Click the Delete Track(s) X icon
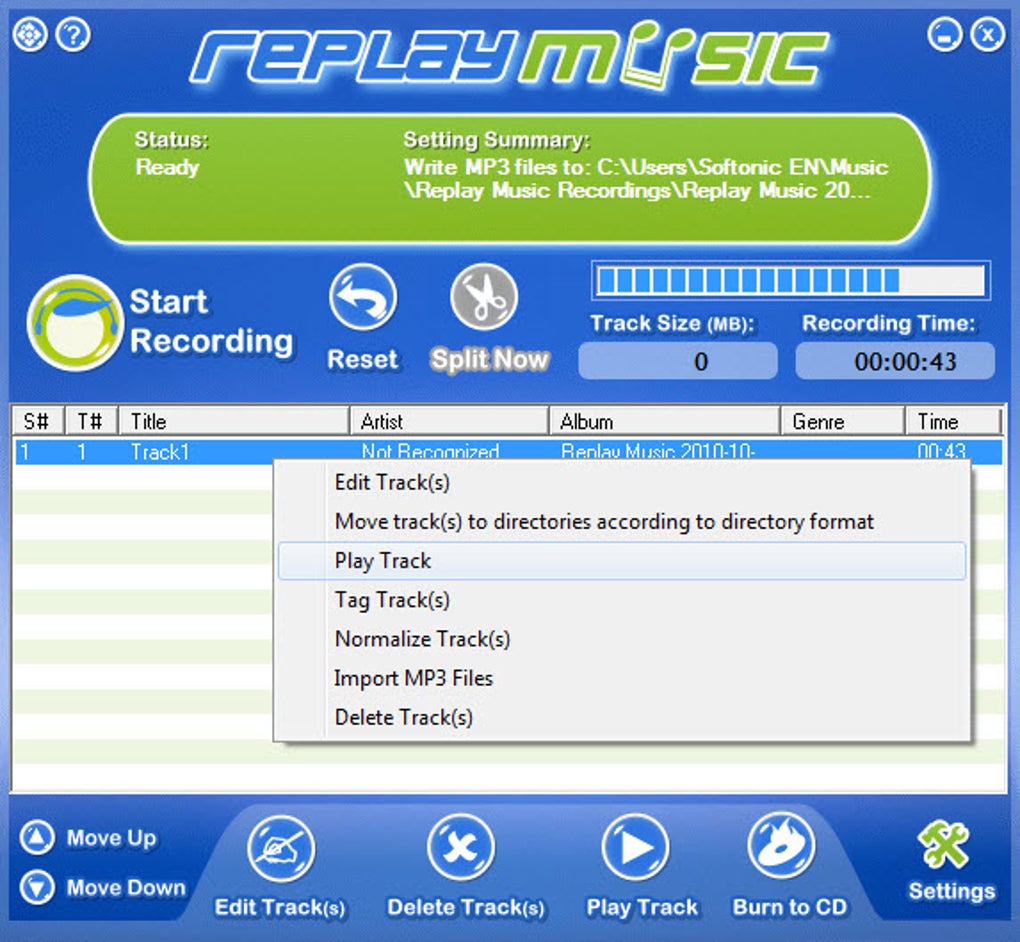This screenshot has height=942, width=1020. click(x=461, y=848)
